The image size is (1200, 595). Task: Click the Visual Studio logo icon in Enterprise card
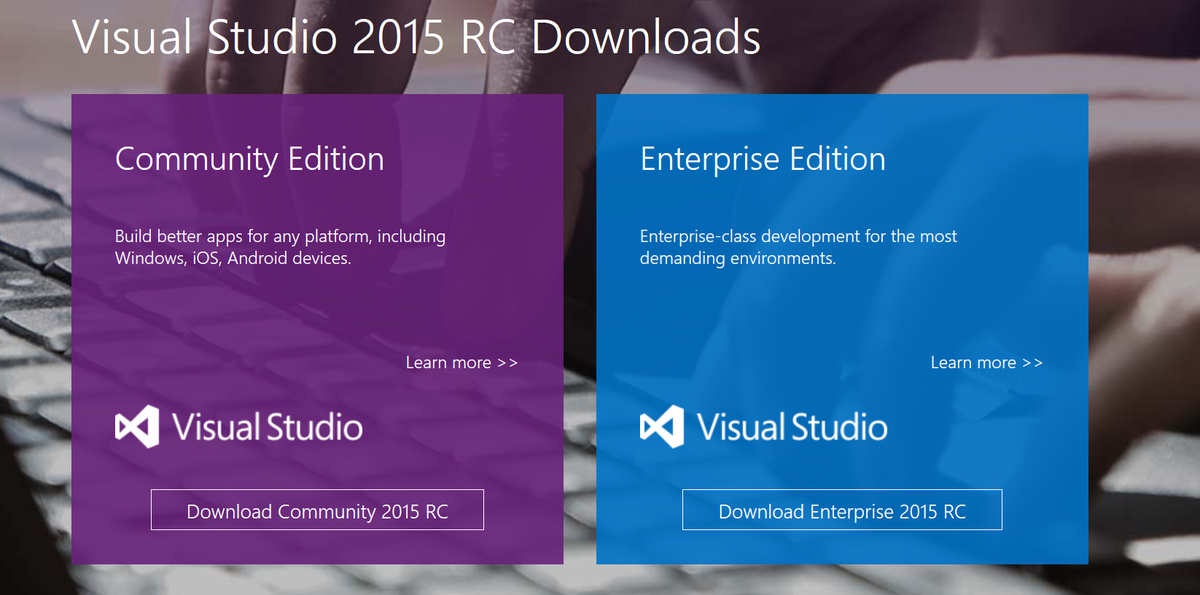662,427
